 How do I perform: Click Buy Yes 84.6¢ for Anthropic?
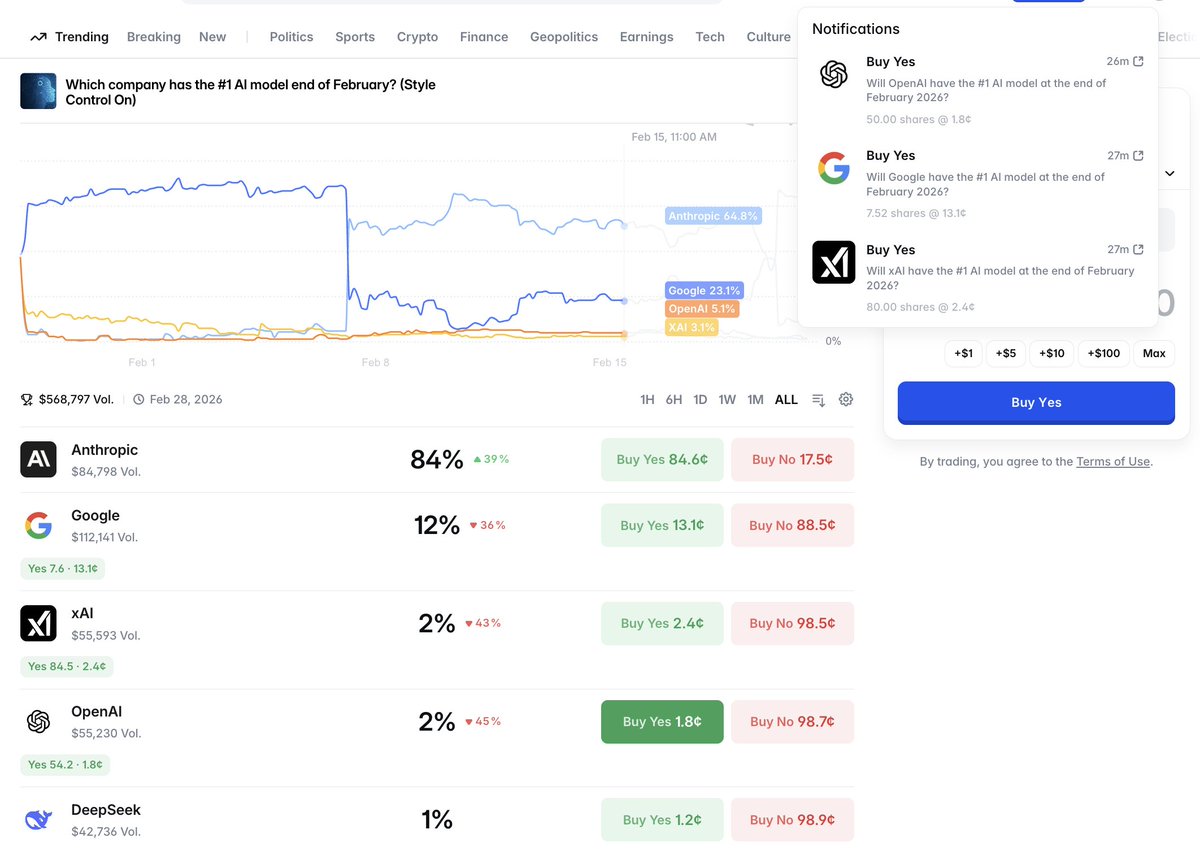click(x=662, y=460)
